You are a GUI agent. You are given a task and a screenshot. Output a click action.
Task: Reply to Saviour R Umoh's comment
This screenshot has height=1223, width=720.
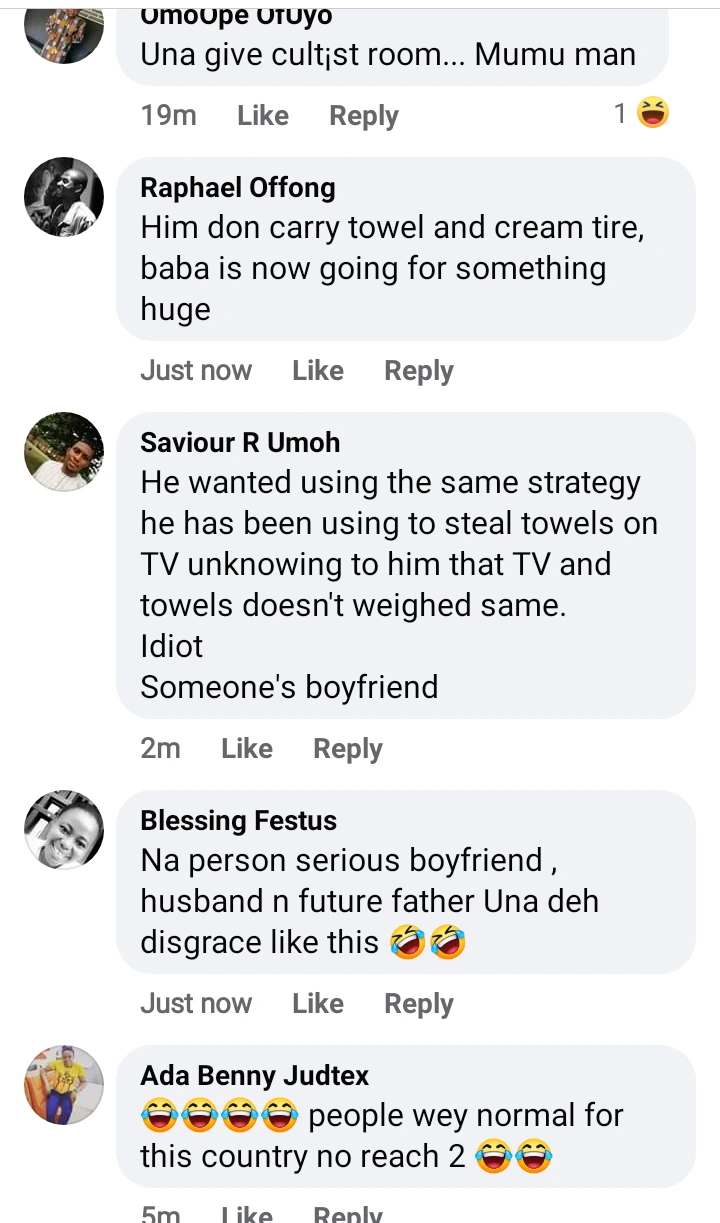(x=347, y=749)
